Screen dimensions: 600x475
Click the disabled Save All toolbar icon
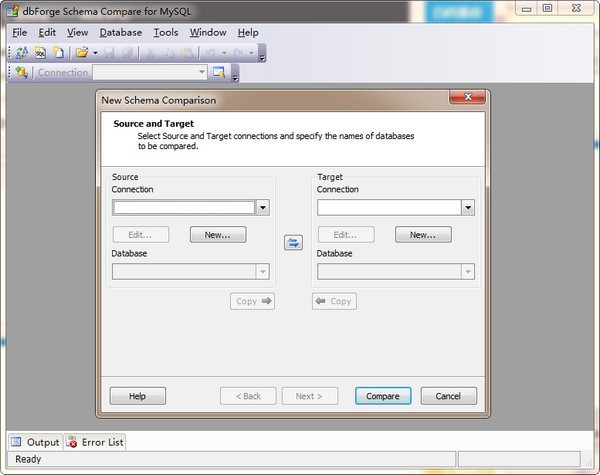(127, 53)
